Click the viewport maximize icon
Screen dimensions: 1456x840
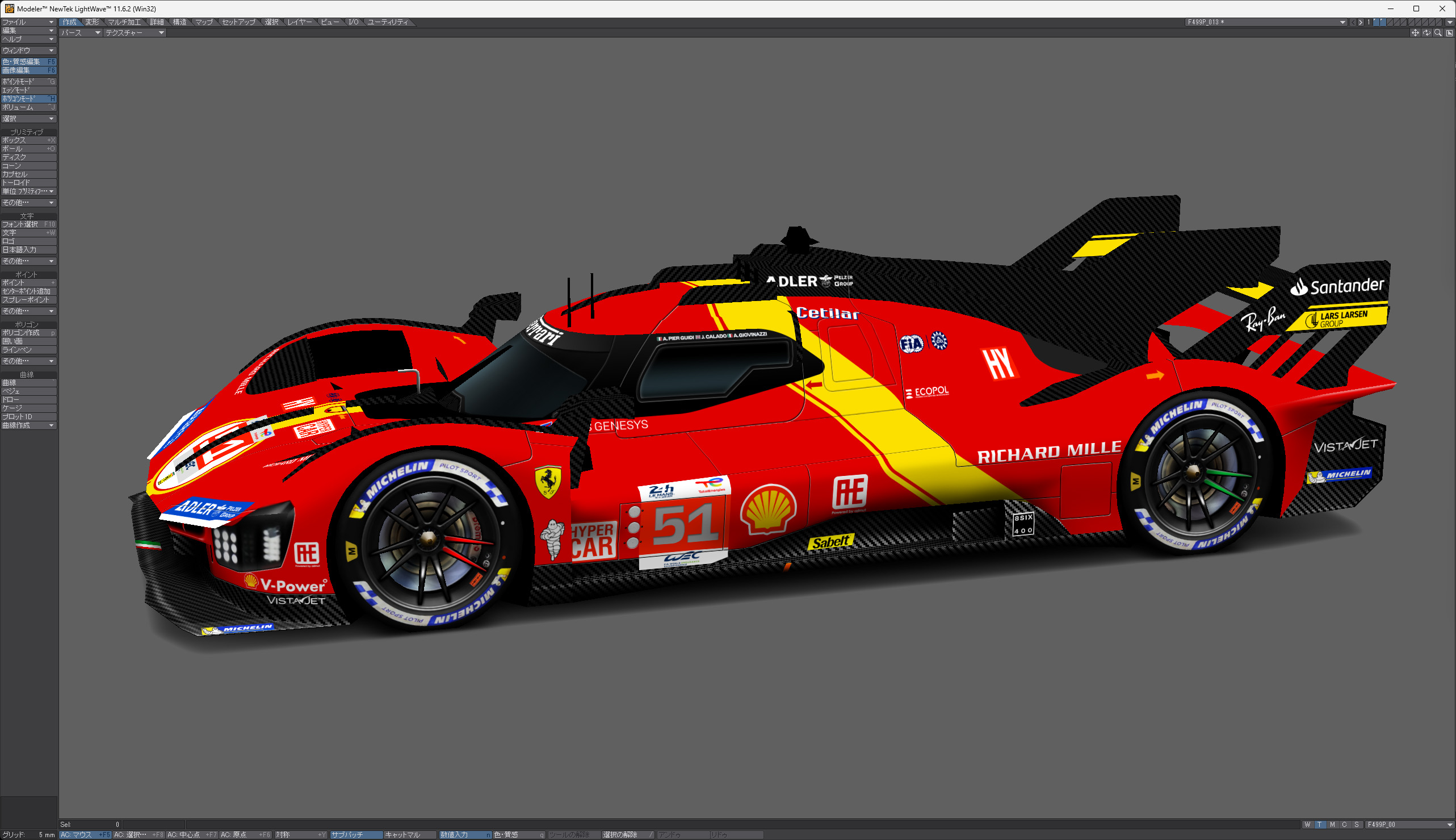1449,33
